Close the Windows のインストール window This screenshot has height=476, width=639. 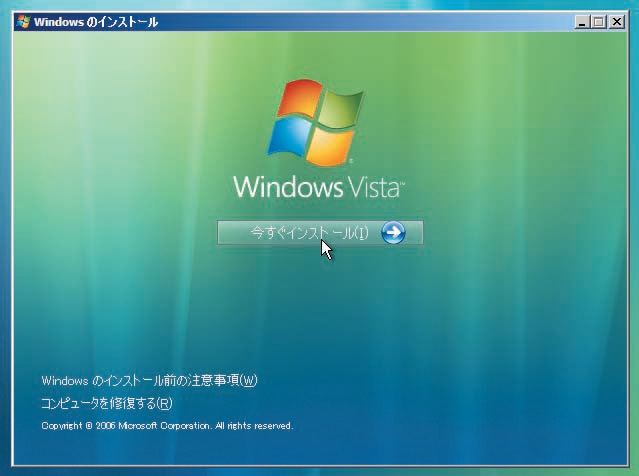[x=617, y=22]
